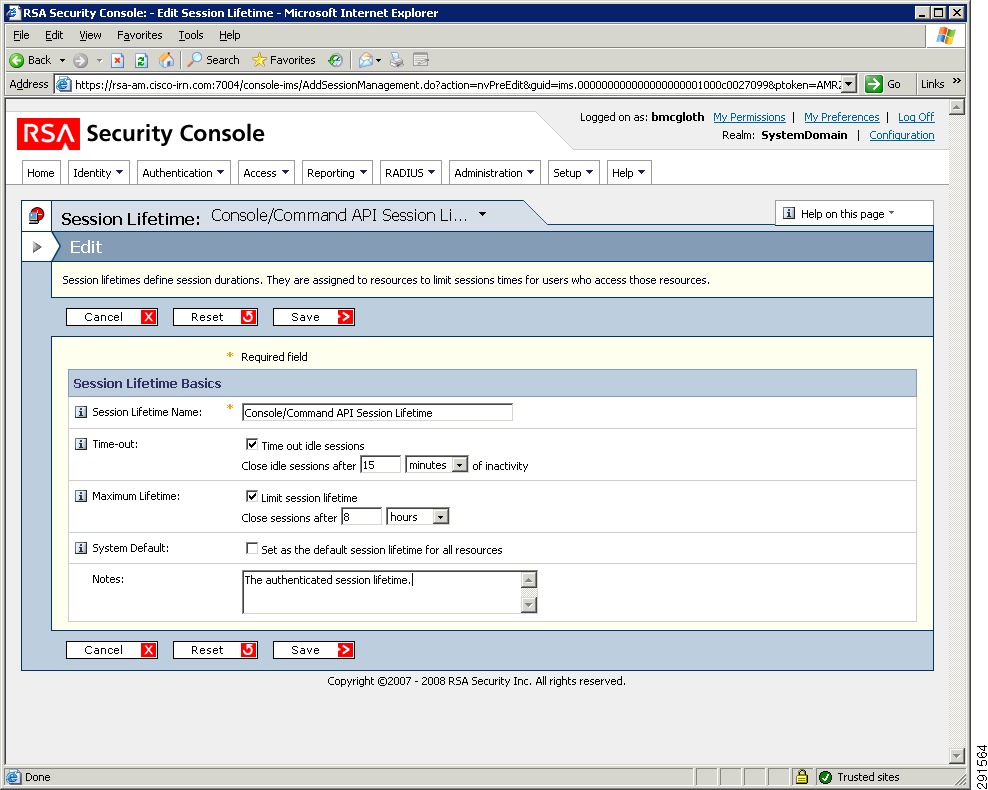Click the address bar URL field
Screen dimensions: 988x790
pos(456,84)
